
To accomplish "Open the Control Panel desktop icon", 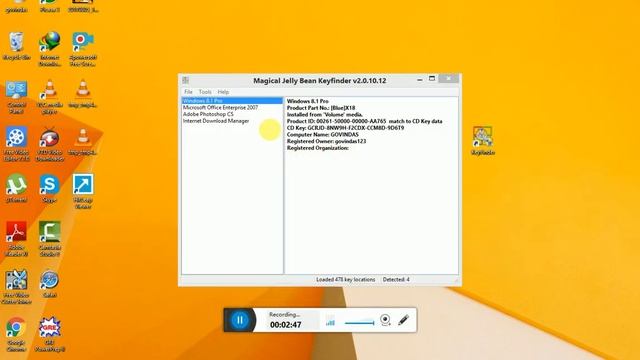I will click(x=16, y=97).
